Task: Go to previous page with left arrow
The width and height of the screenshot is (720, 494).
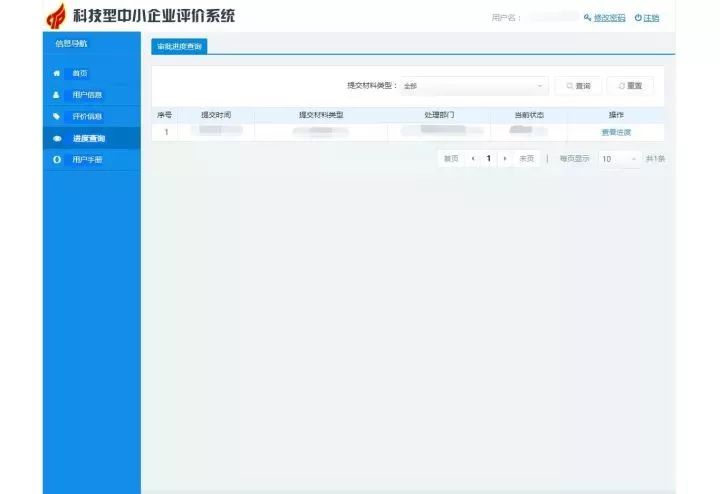Action: pyautogui.click(x=473, y=158)
